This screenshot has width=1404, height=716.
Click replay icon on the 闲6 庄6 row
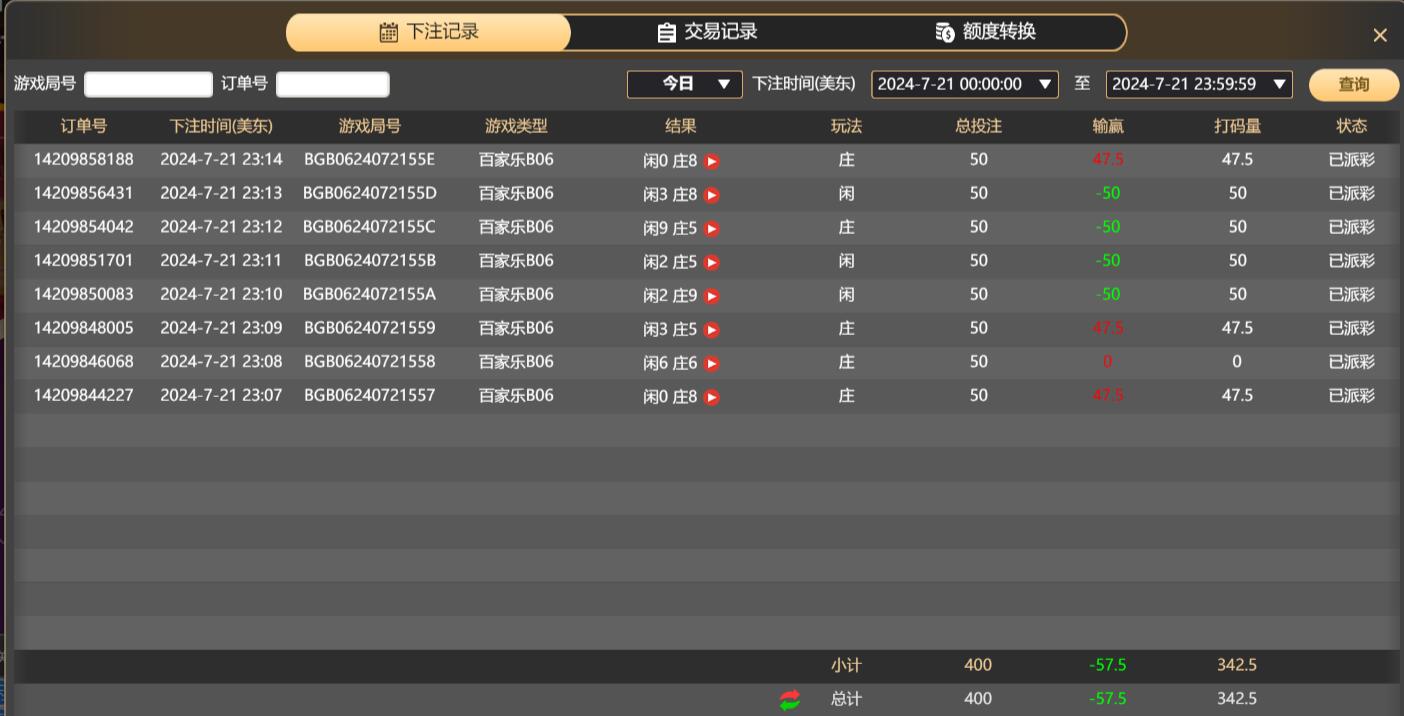[711, 363]
